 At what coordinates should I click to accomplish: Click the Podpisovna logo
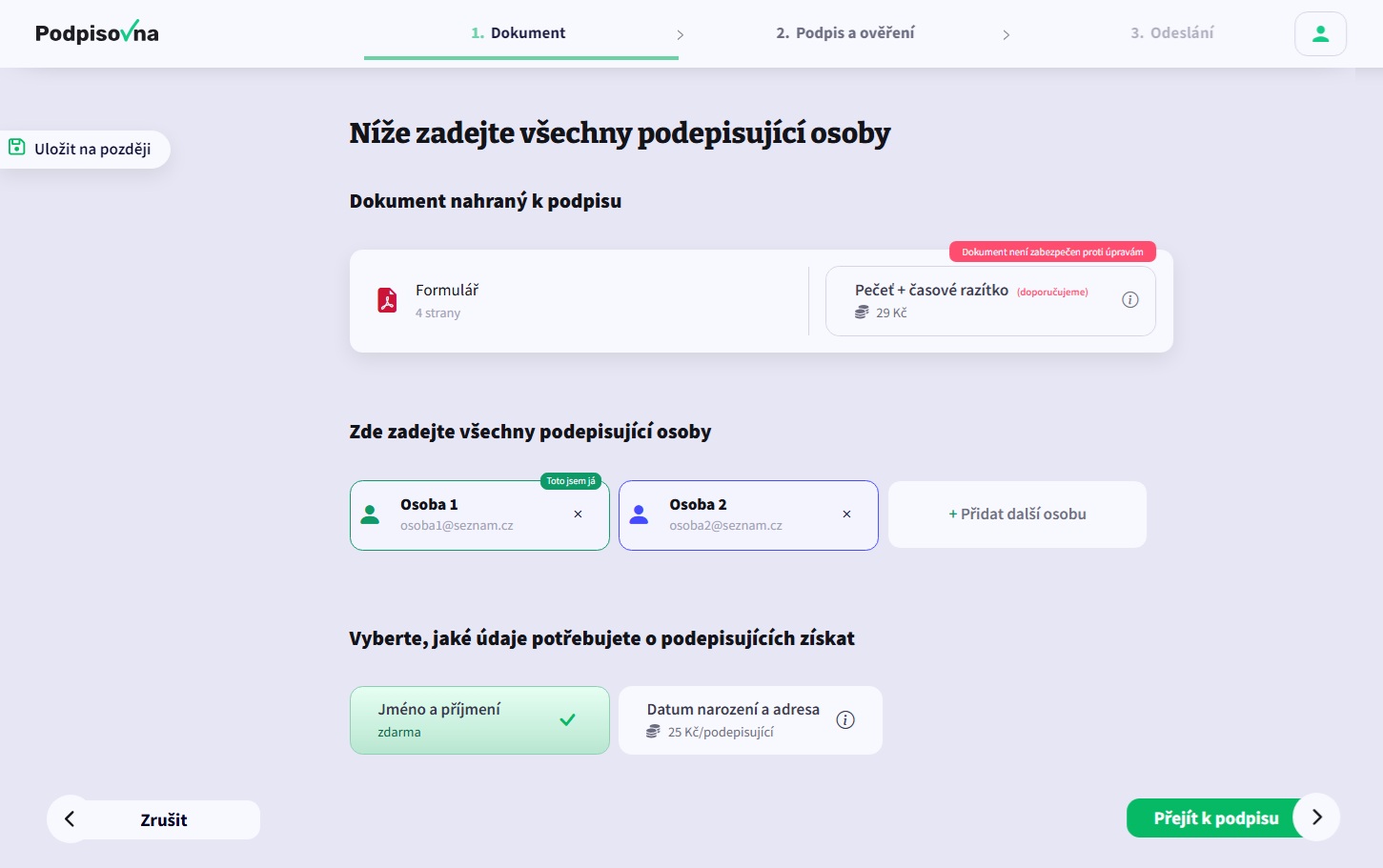coord(97,33)
